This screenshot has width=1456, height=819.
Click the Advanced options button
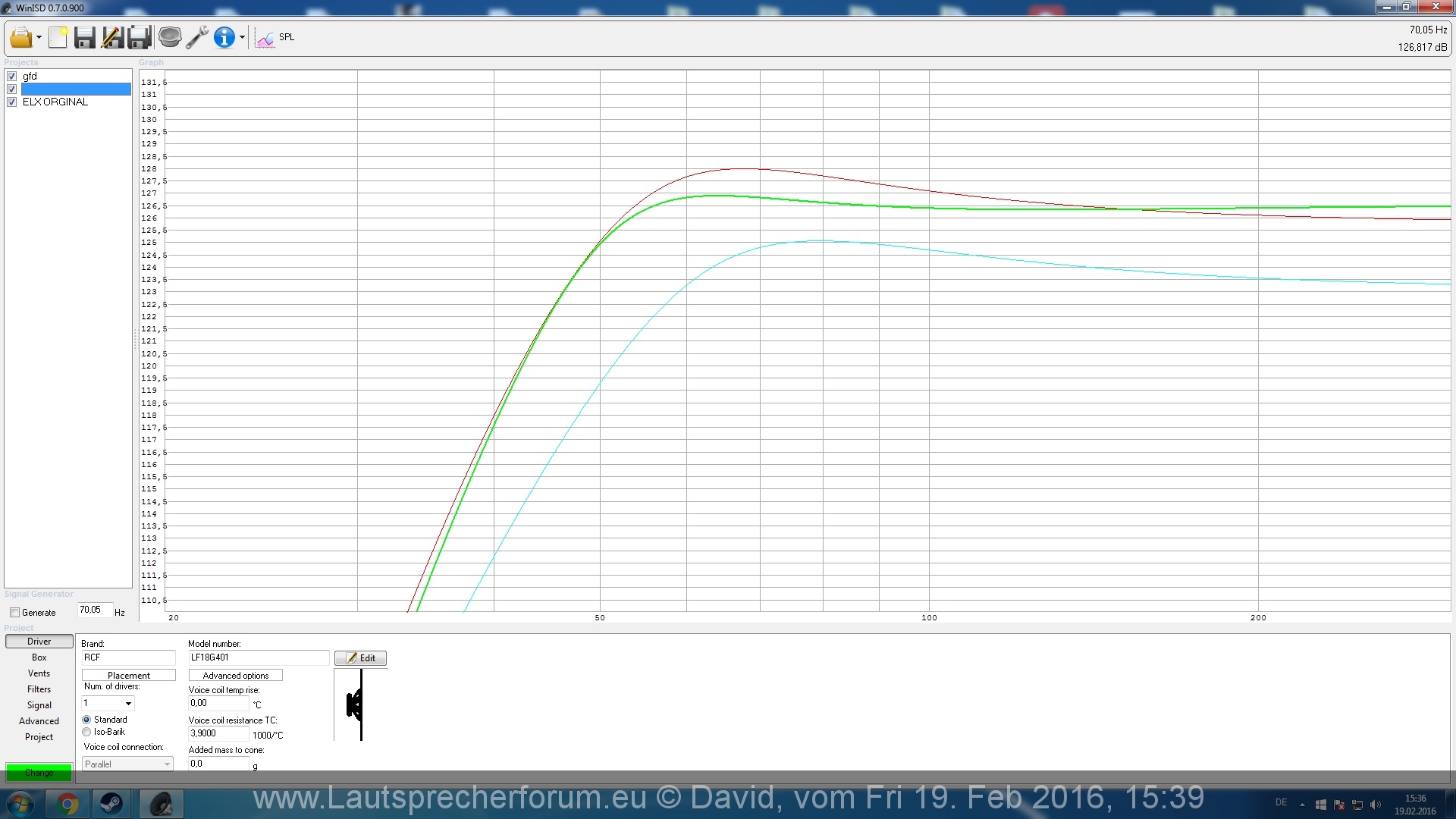pyautogui.click(x=235, y=676)
